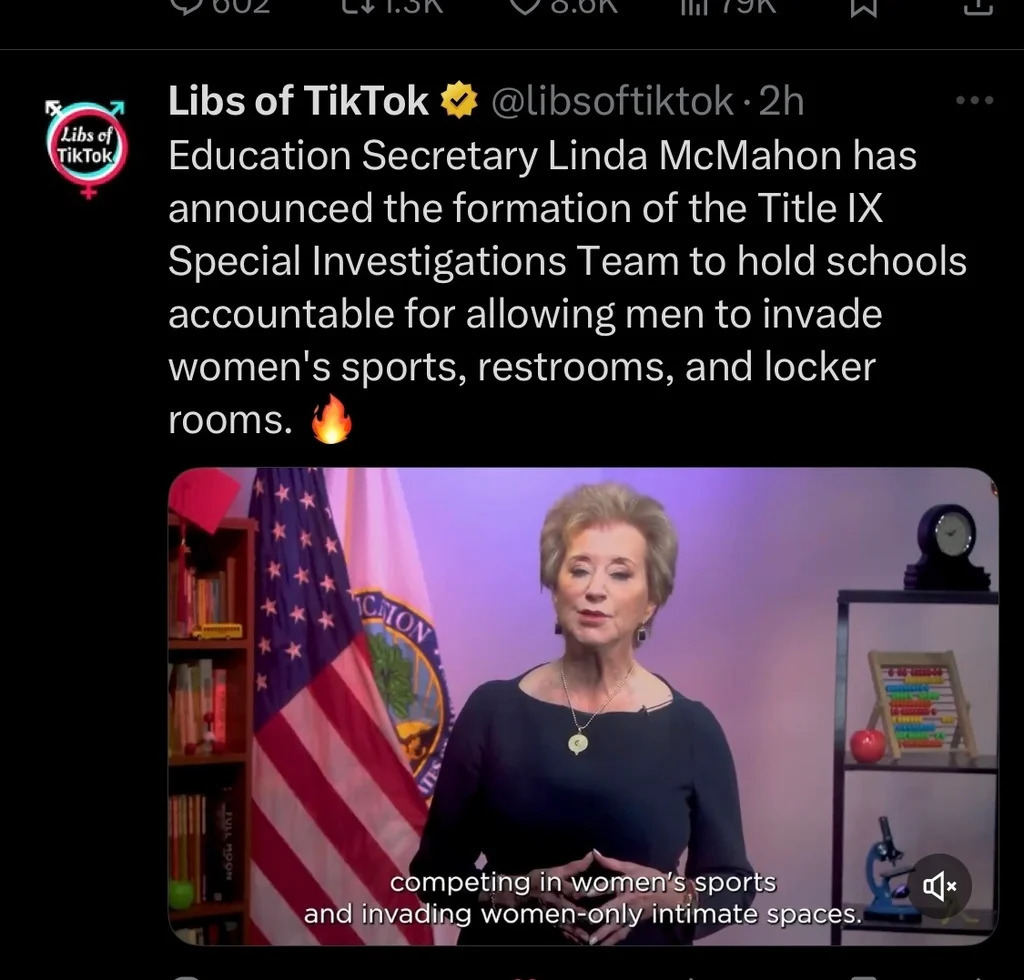Open the @libsoftiktok handle
Screen dimensions: 1024x980
(x=612, y=101)
